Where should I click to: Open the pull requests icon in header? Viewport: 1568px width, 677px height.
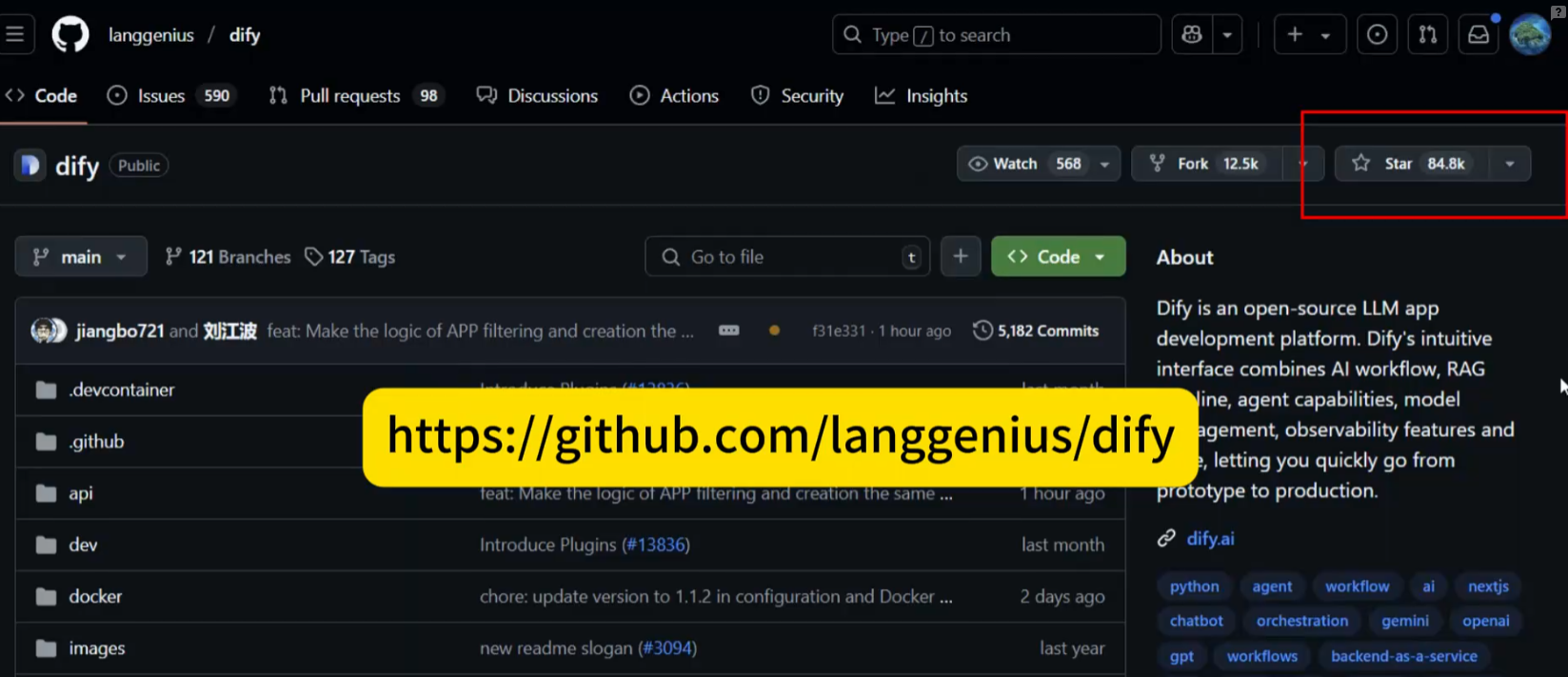[x=1427, y=35]
